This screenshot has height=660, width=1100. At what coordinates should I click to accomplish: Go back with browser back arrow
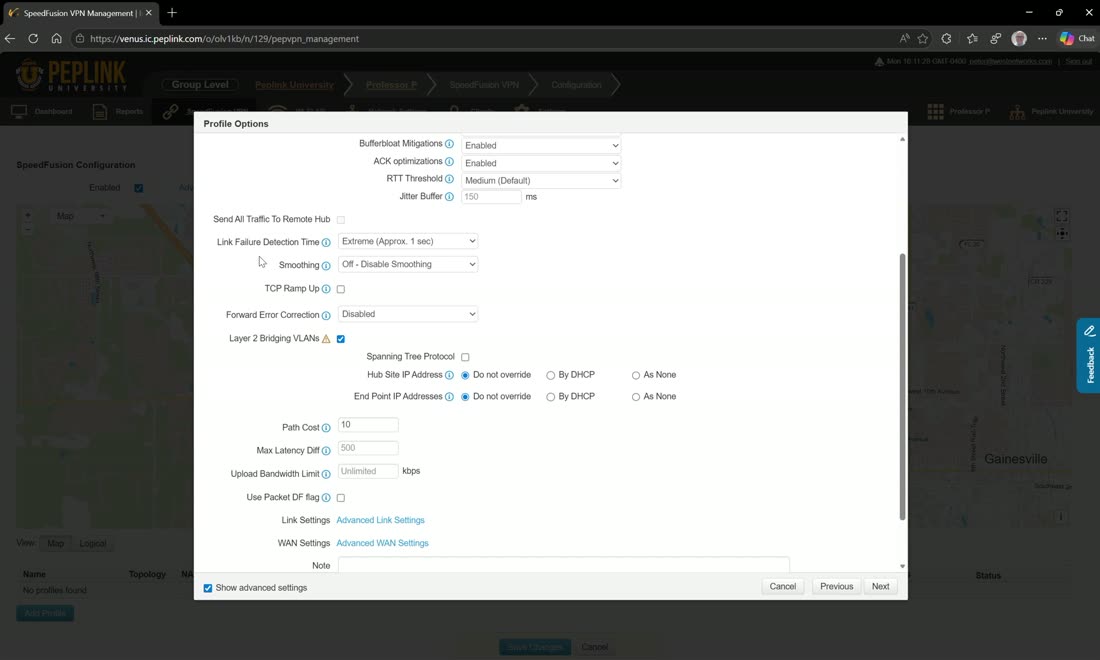click(10, 39)
